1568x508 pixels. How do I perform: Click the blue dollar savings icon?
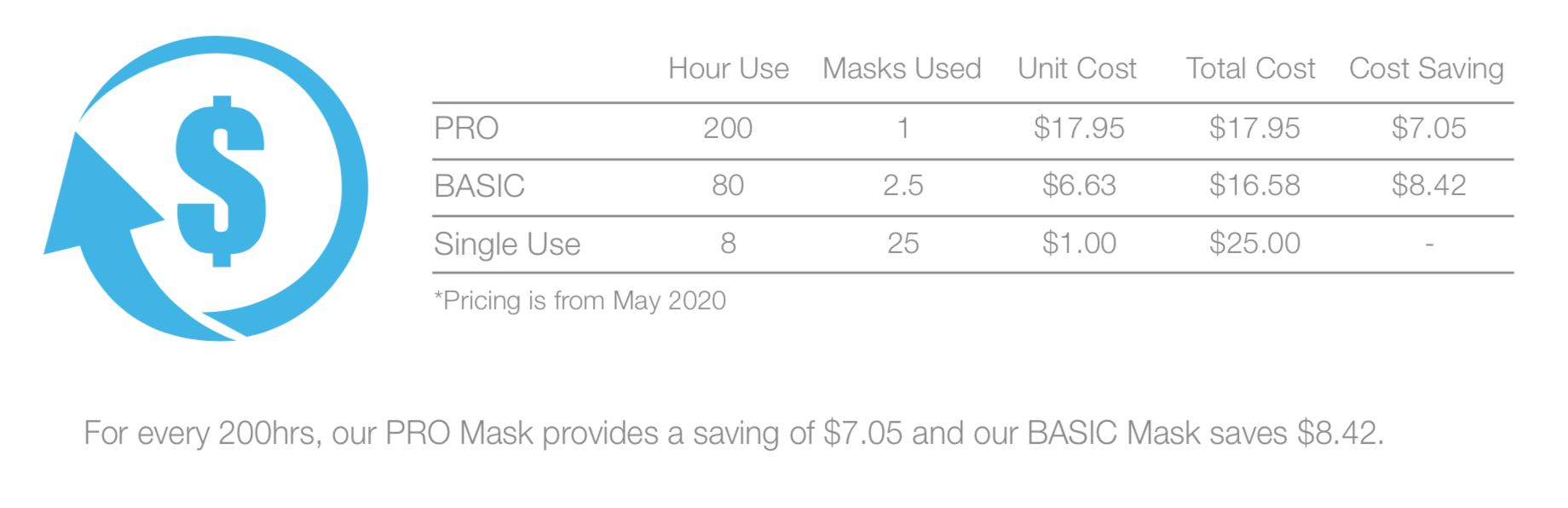(209, 188)
